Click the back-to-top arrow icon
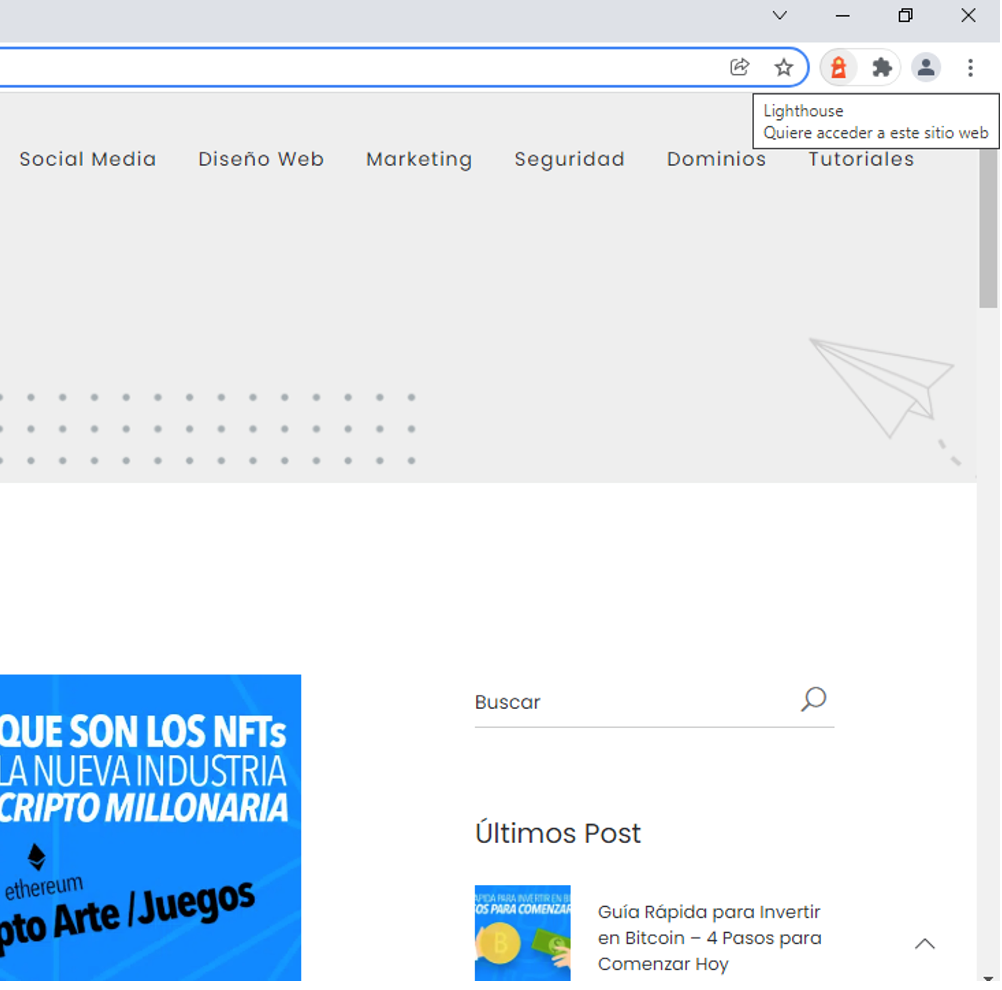Screen dimensions: 1002x990 pos(925,944)
